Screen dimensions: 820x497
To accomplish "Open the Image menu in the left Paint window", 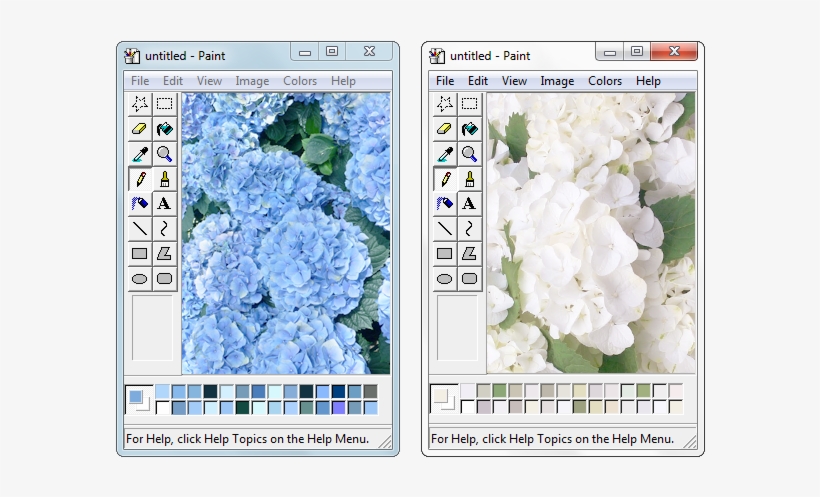I will tap(252, 81).
